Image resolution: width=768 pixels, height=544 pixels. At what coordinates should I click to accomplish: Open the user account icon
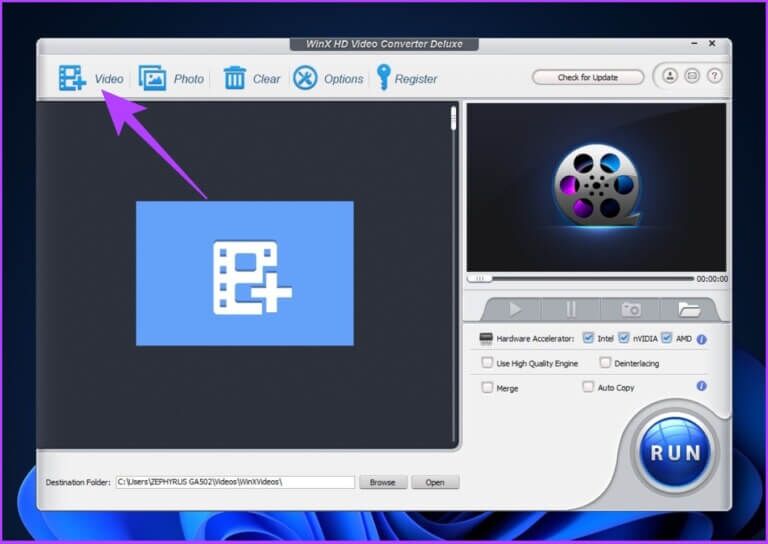click(670, 76)
